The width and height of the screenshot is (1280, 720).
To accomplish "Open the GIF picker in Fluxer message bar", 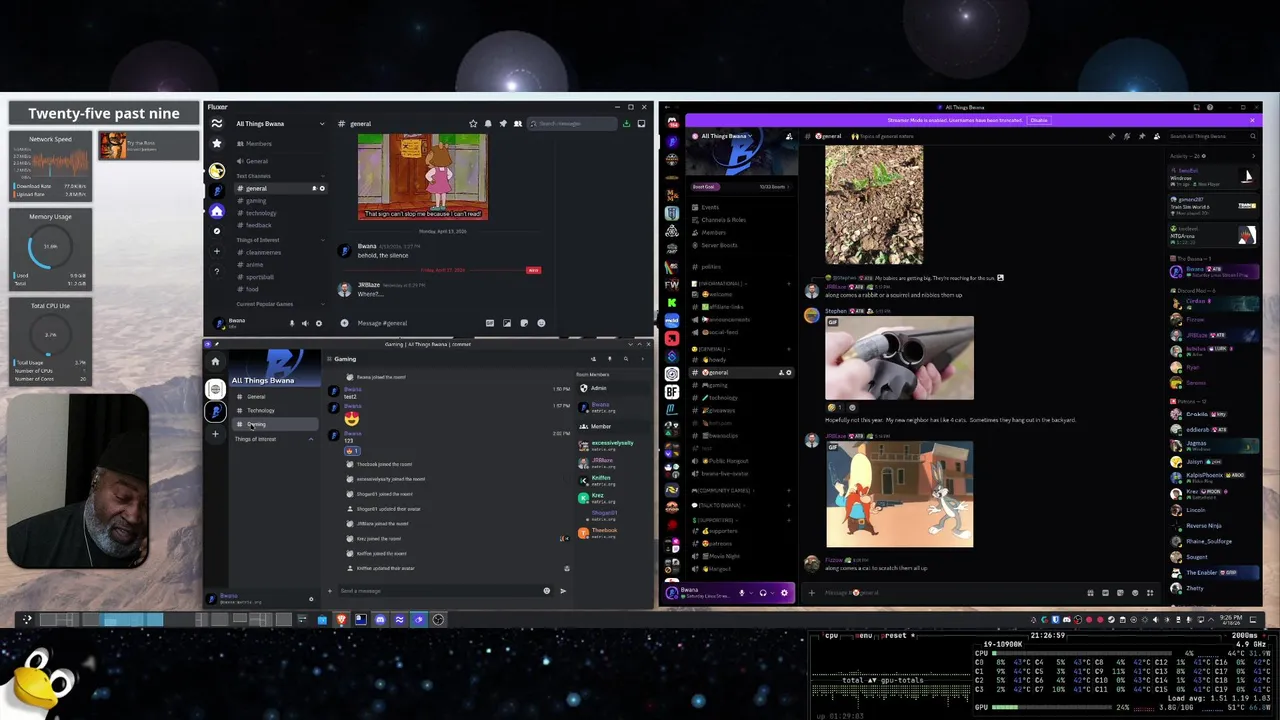I will 490,323.
